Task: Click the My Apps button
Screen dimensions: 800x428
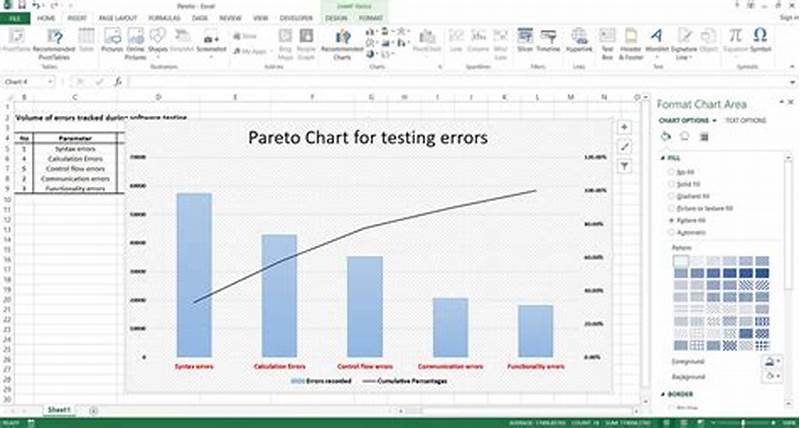Action: (251, 52)
